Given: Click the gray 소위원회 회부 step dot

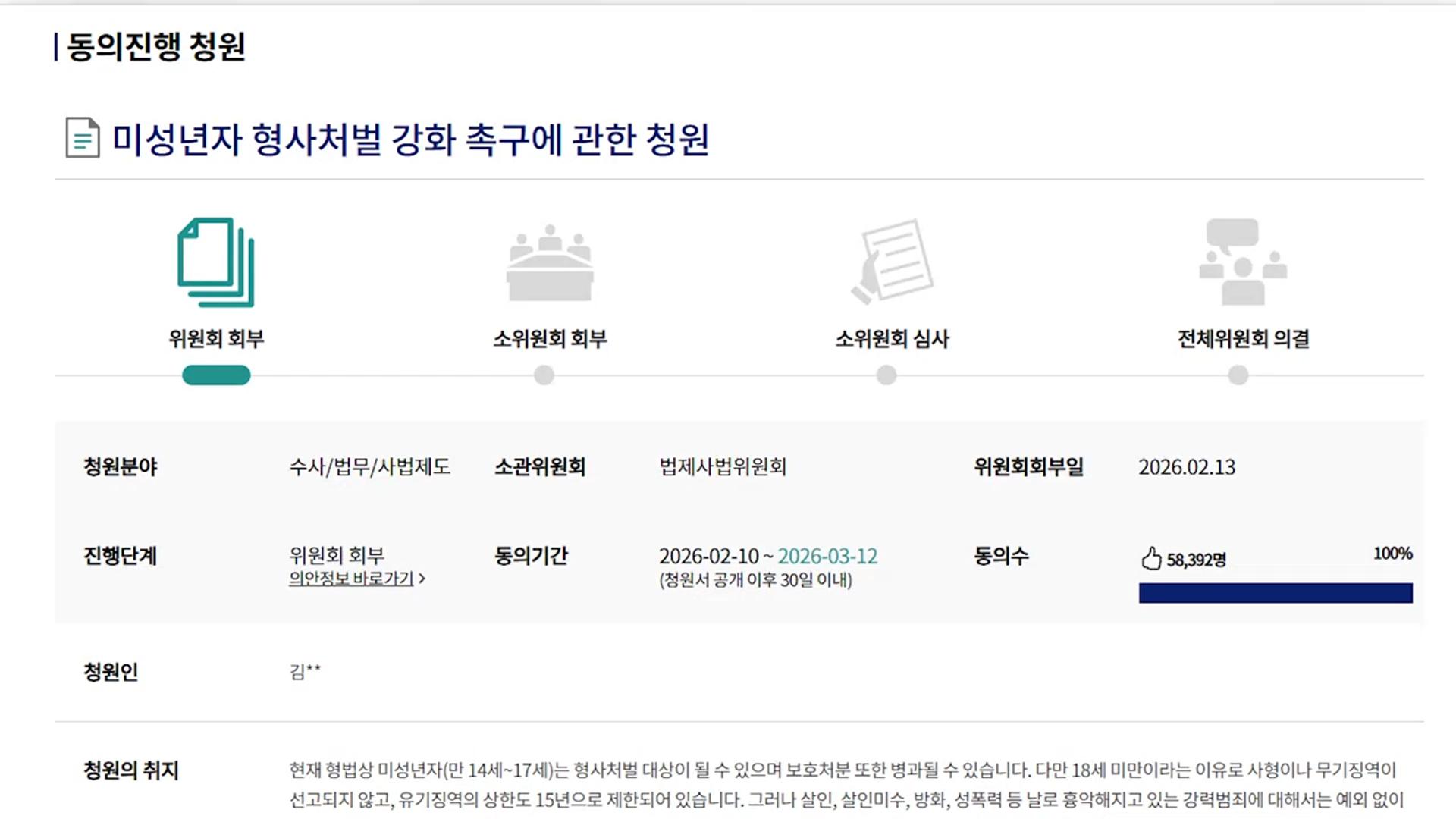Looking at the screenshot, I should [x=544, y=375].
